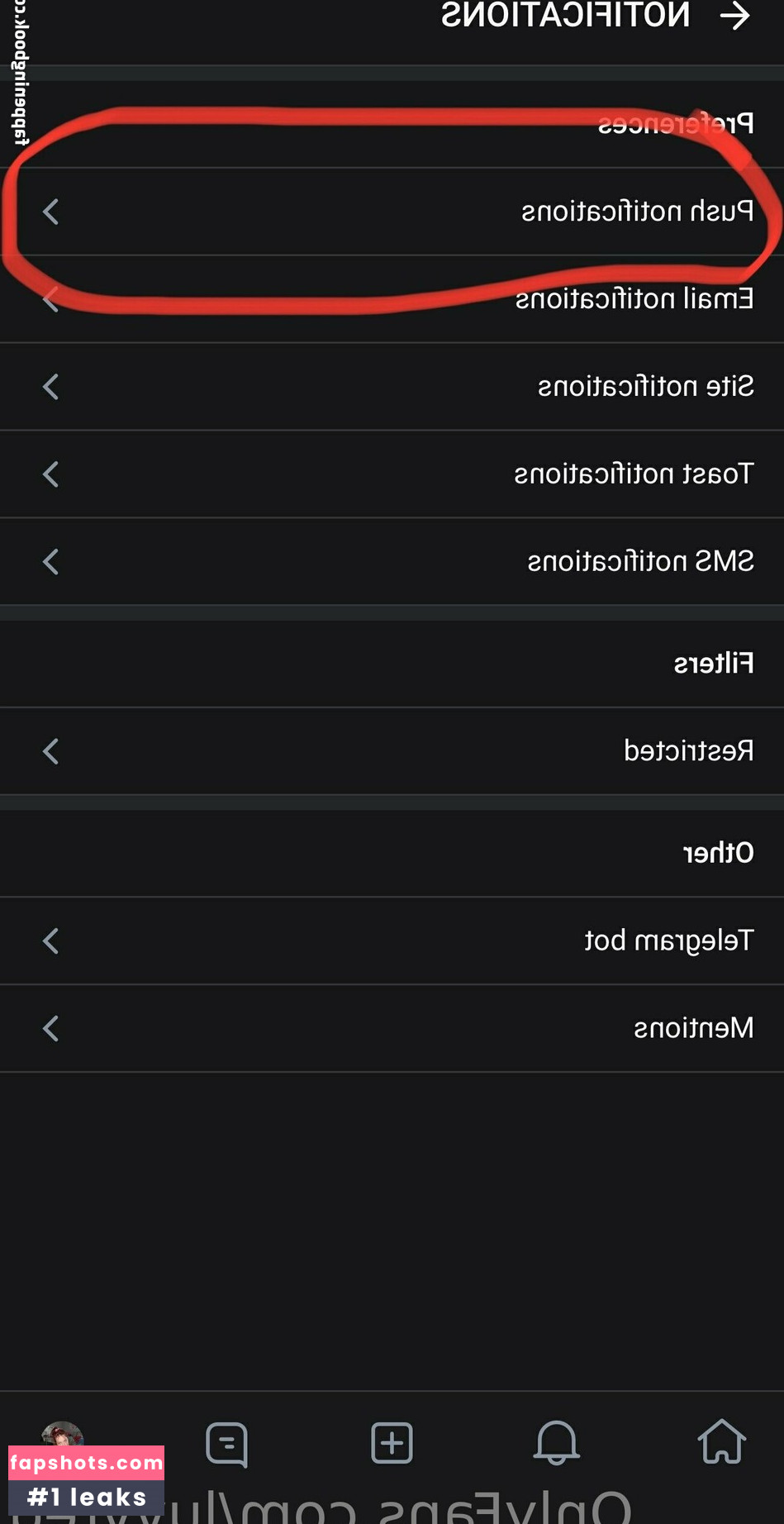
Task: Open the Telegram bot label
Action: 668,941
